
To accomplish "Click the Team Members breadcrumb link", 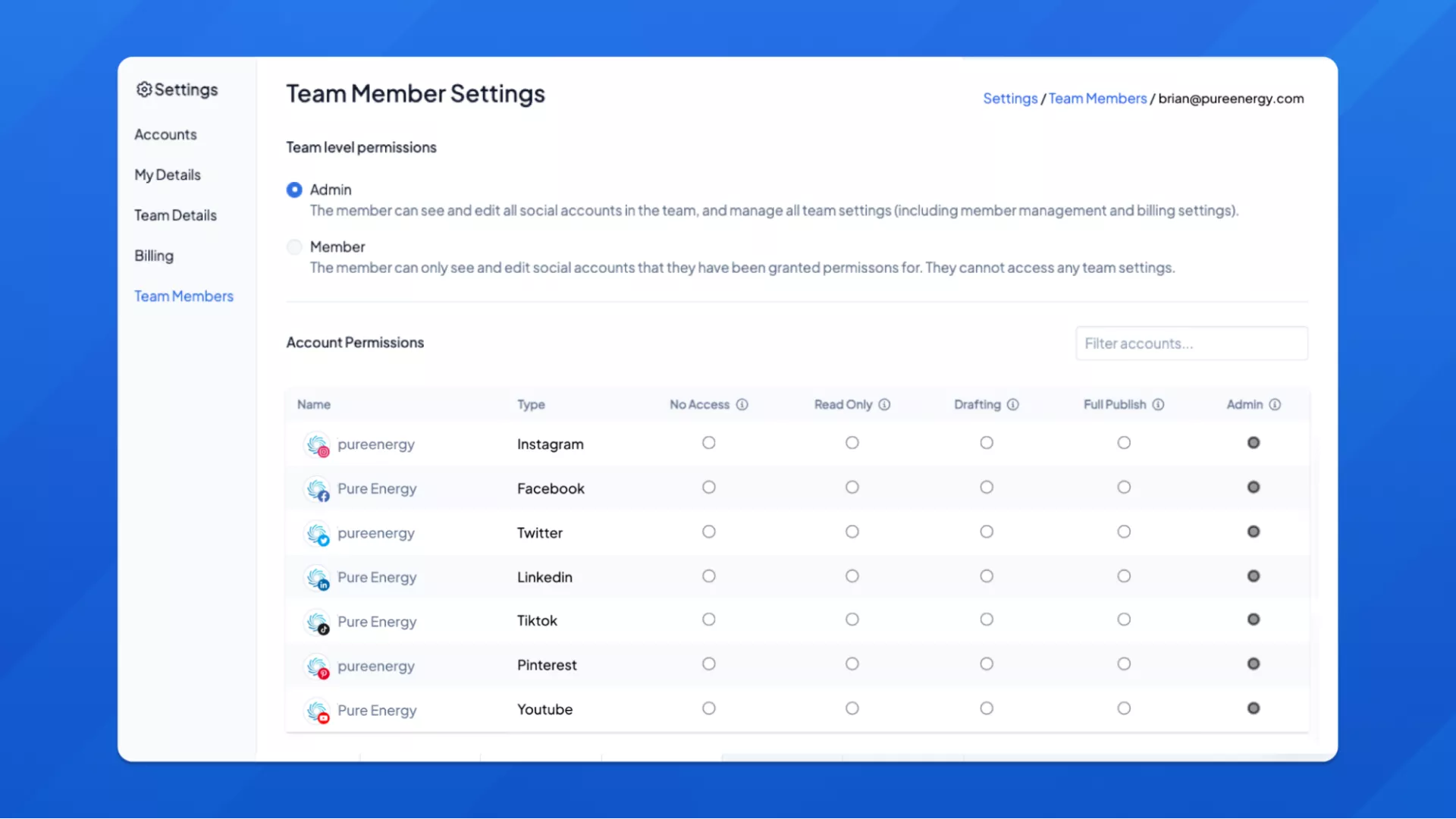I will tap(1097, 99).
